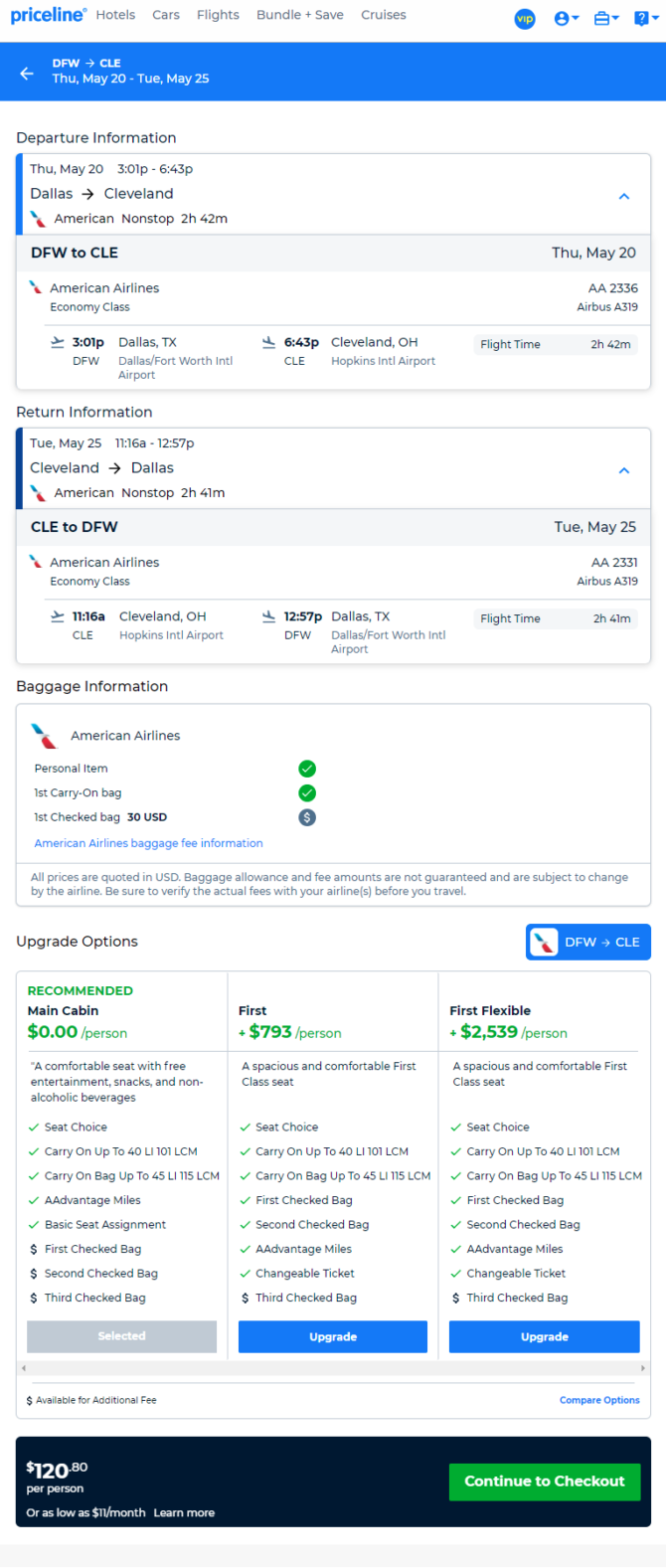Click the back arrow in the blue header
The width and height of the screenshot is (666, 1568).
(27, 73)
